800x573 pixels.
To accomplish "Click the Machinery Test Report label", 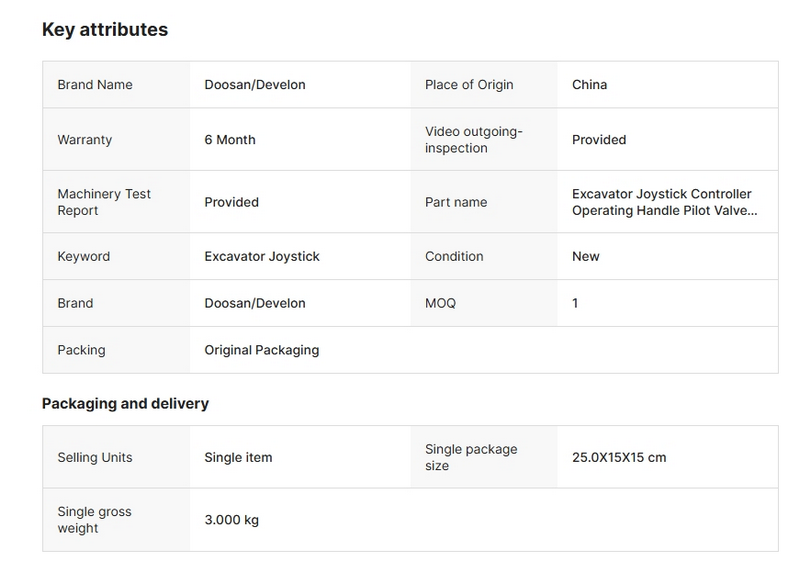I will (x=104, y=202).
